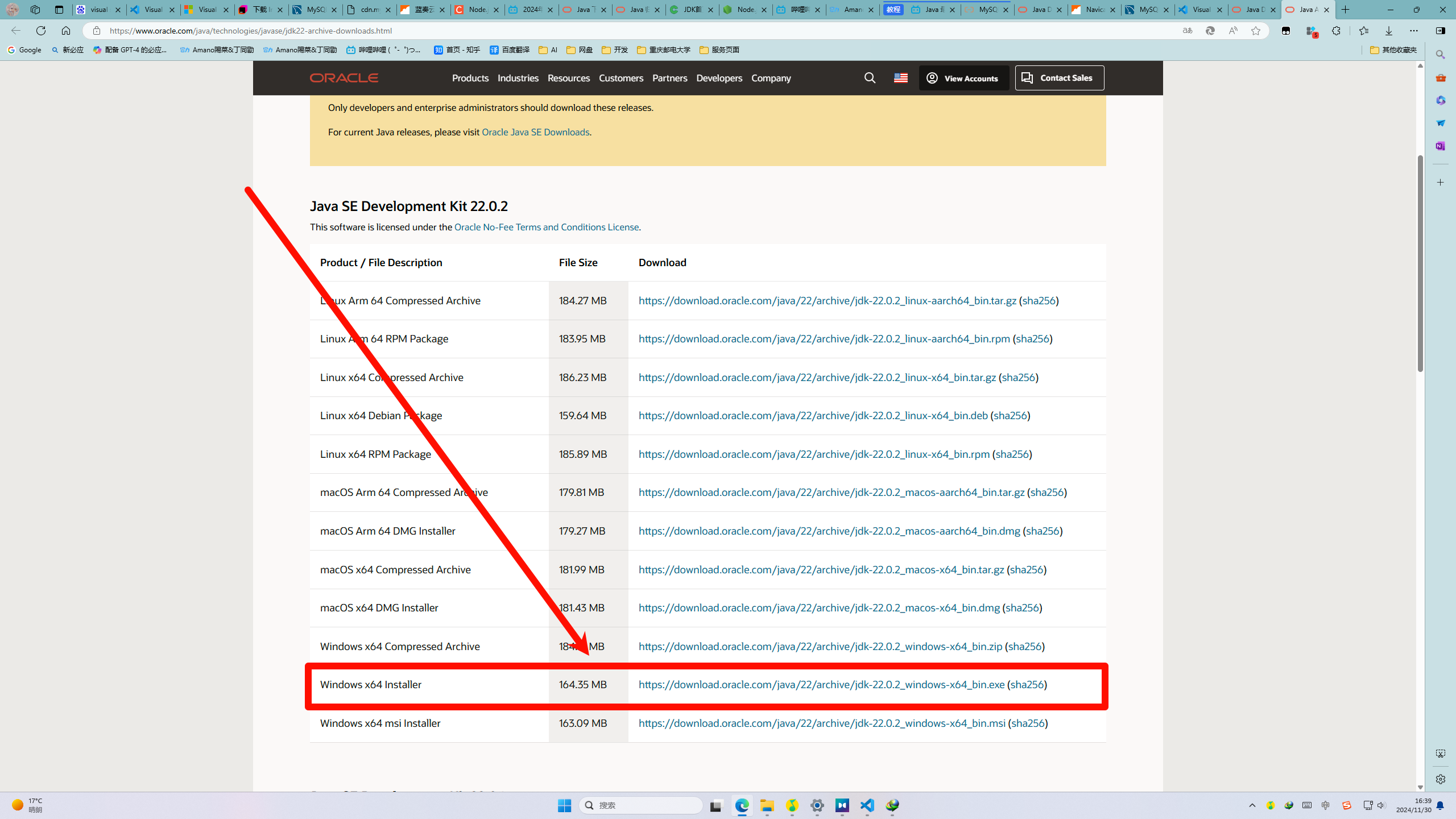Open the Products menu
This screenshot has width=1456, height=819.
click(470, 78)
